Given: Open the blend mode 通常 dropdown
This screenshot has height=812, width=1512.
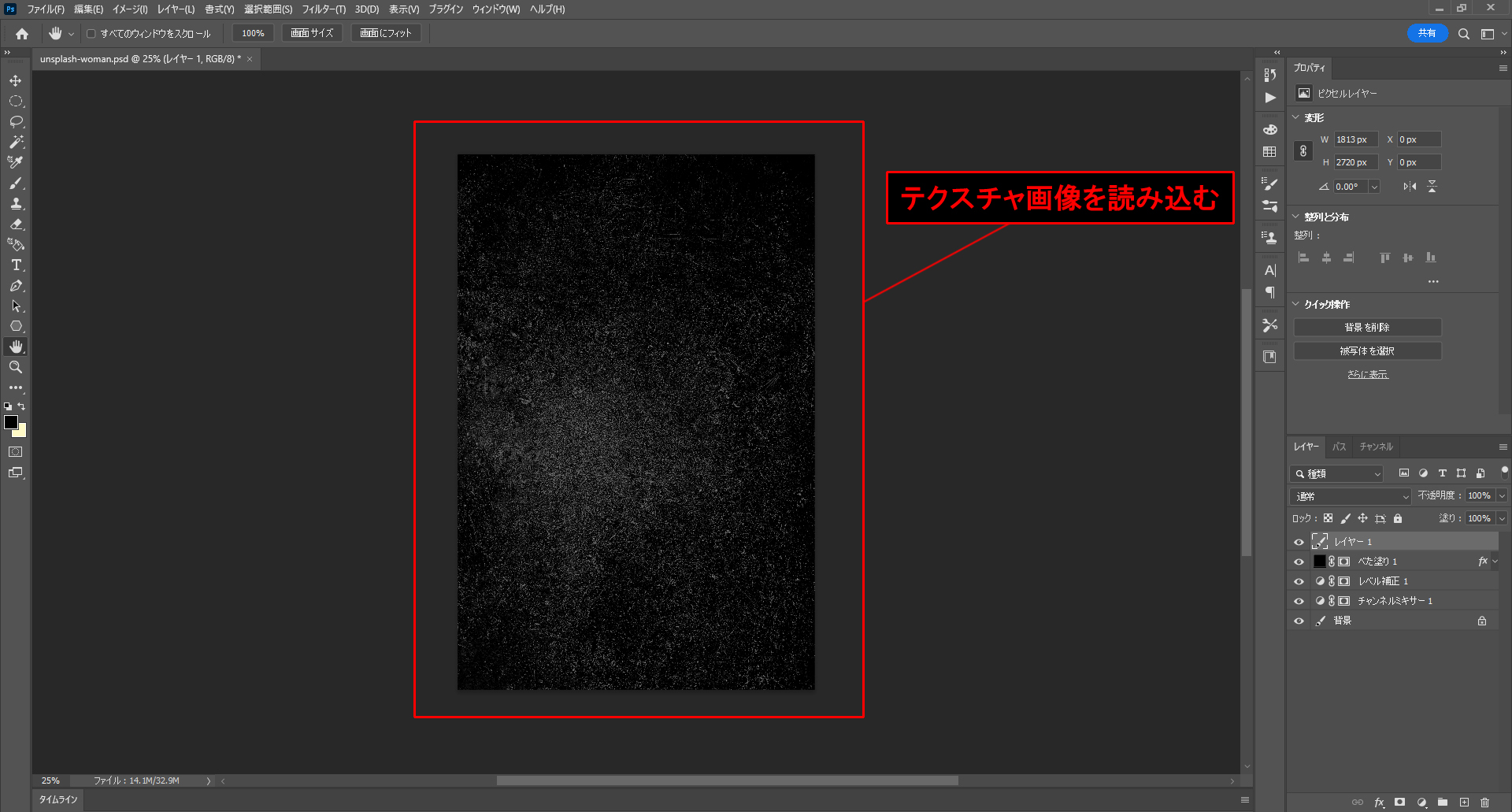Looking at the screenshot, I should pyautogui.click(x=1350, y=496).
